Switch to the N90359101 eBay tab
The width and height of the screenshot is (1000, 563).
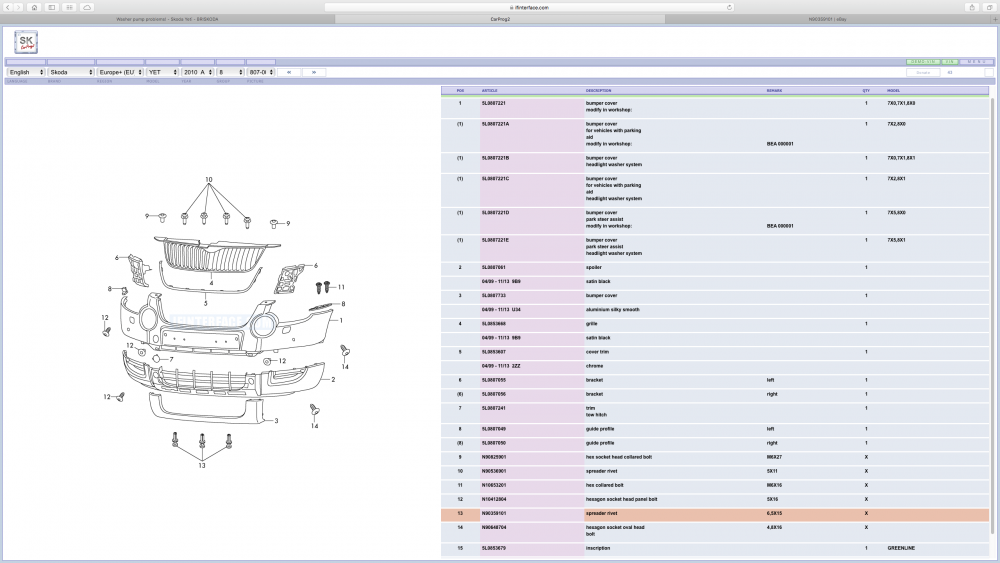(827, 19)
